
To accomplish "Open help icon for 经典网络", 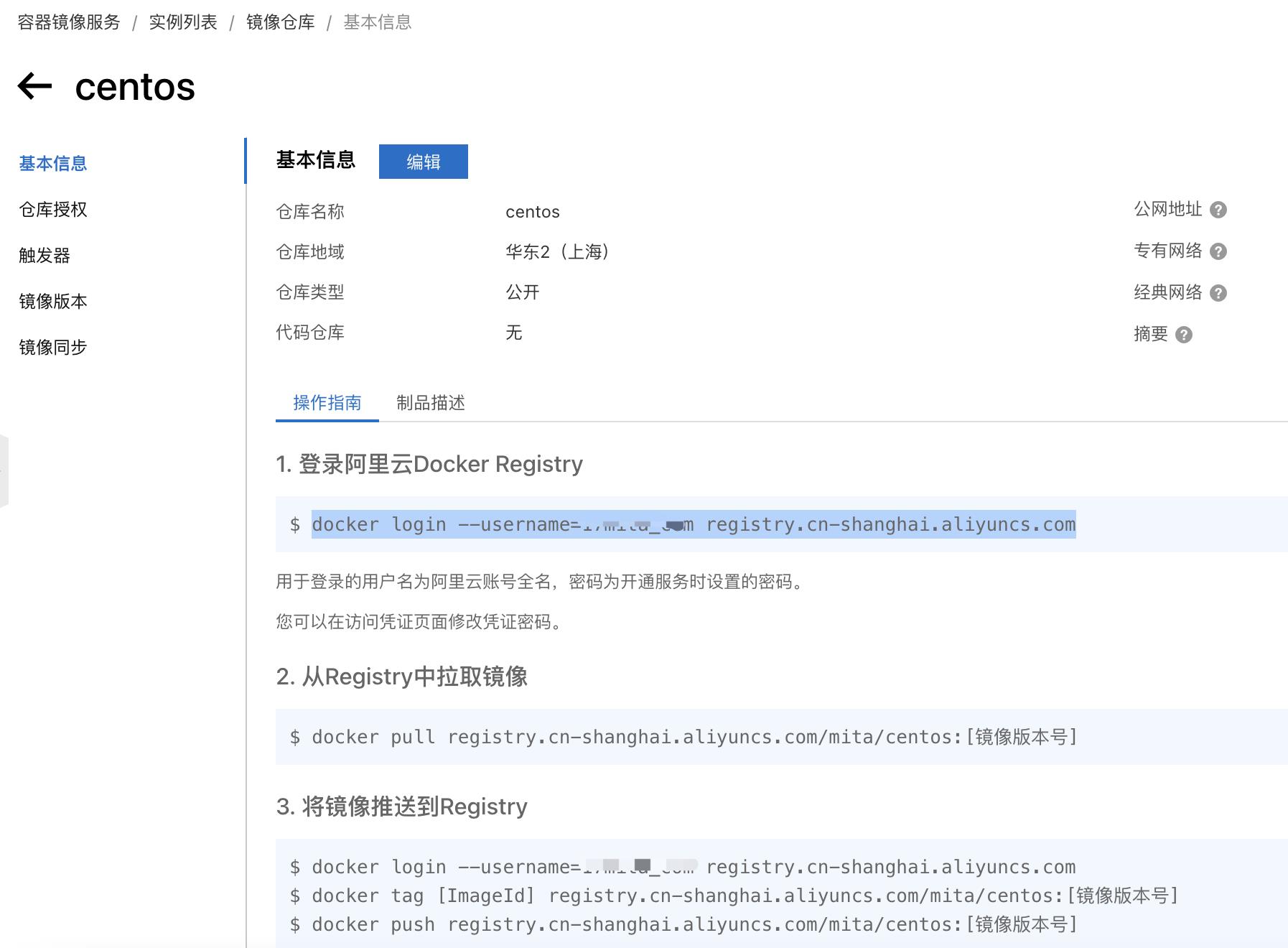I will click(1218, 293).
